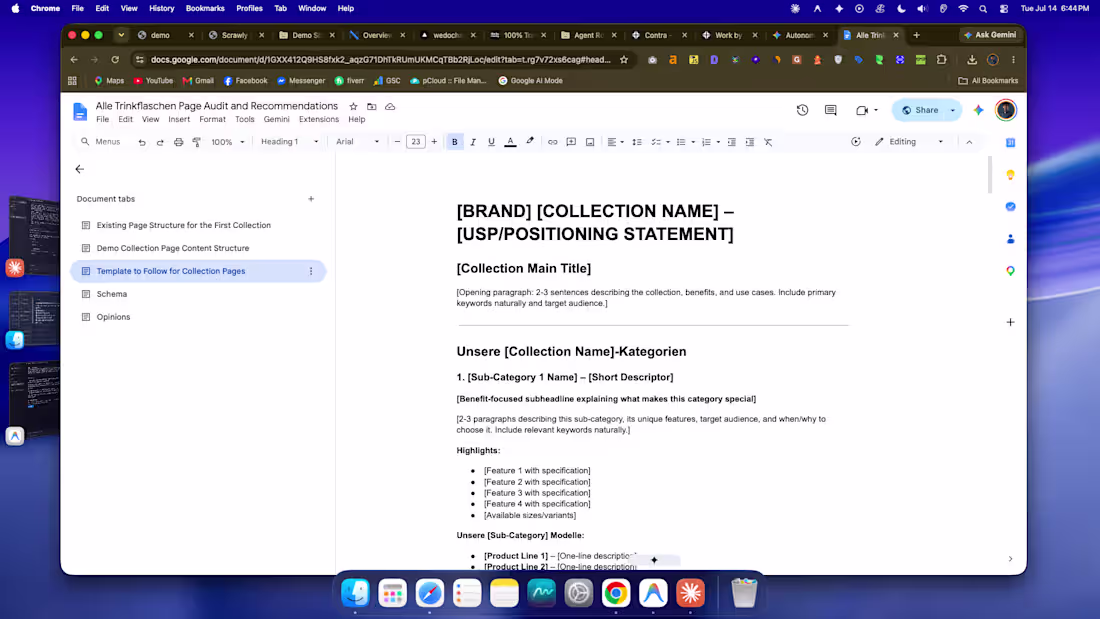
Task: Open the Spotlight search in menu bar
Action: 983,8
